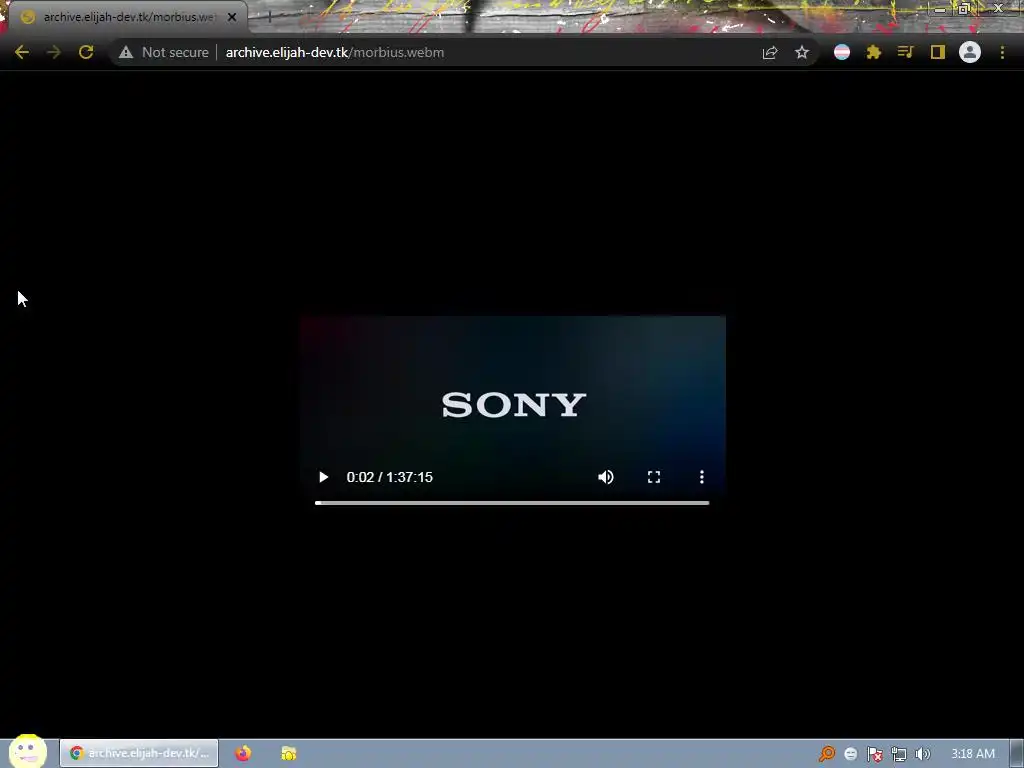1024x768 pixels.
Task: Restore down the Chrome window
Action: 964,8
